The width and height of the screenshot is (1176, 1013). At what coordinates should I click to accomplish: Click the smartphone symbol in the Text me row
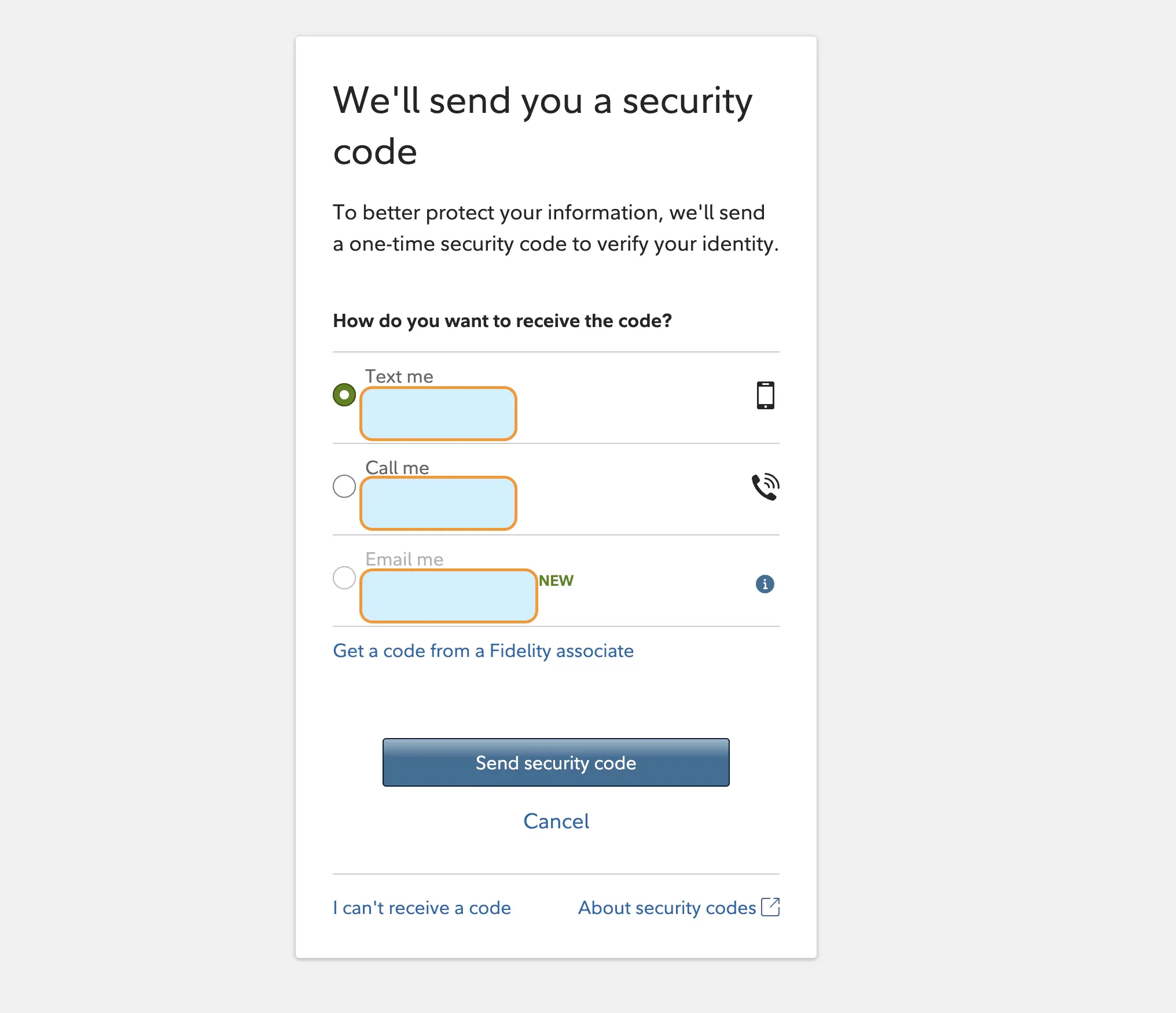(766, 395)
